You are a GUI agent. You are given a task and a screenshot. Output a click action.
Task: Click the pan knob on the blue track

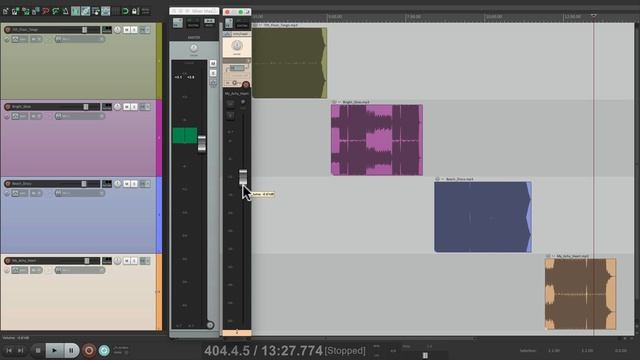click(118, 184)
